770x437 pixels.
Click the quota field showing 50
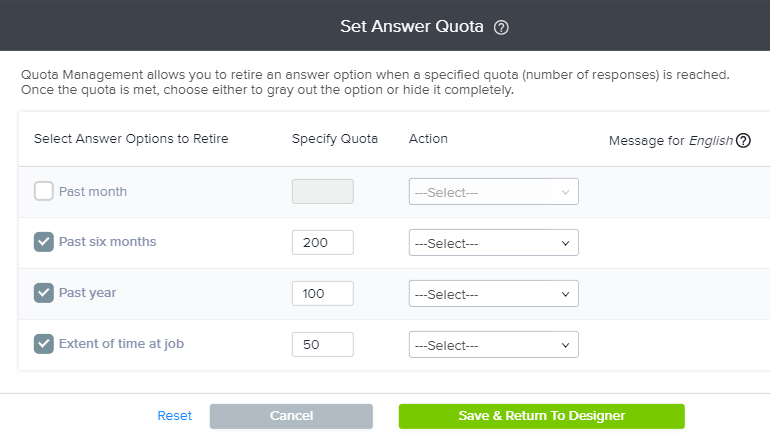(322, 345)
